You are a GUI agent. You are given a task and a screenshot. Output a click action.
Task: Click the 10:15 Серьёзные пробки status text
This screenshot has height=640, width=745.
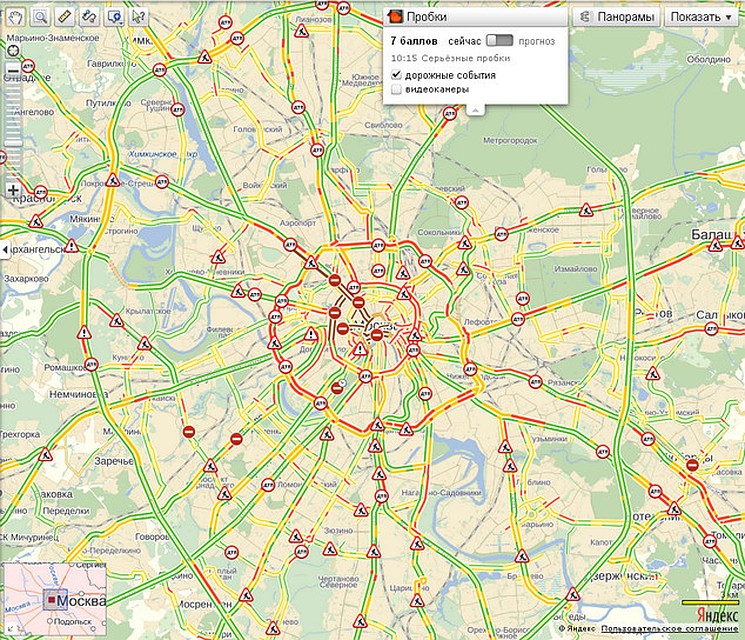tap(450, 58)
